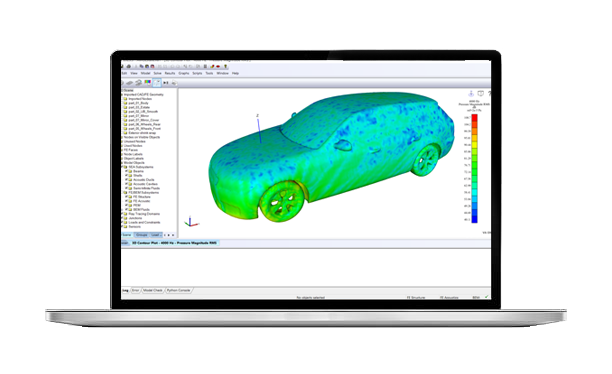Click the flat plate toolbar icon

coord(130,83)
